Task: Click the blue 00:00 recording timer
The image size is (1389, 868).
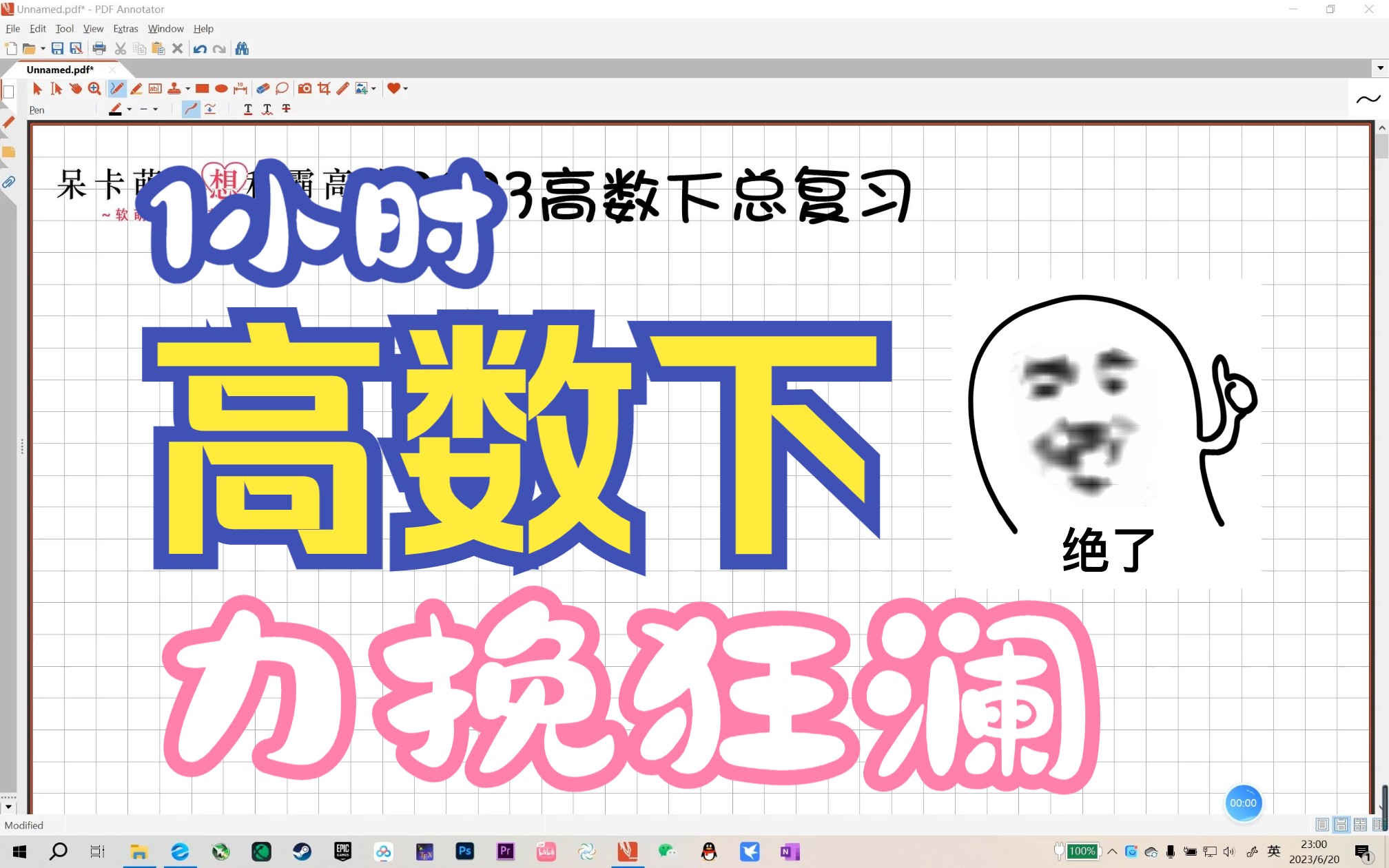Action: point(1243,803)
